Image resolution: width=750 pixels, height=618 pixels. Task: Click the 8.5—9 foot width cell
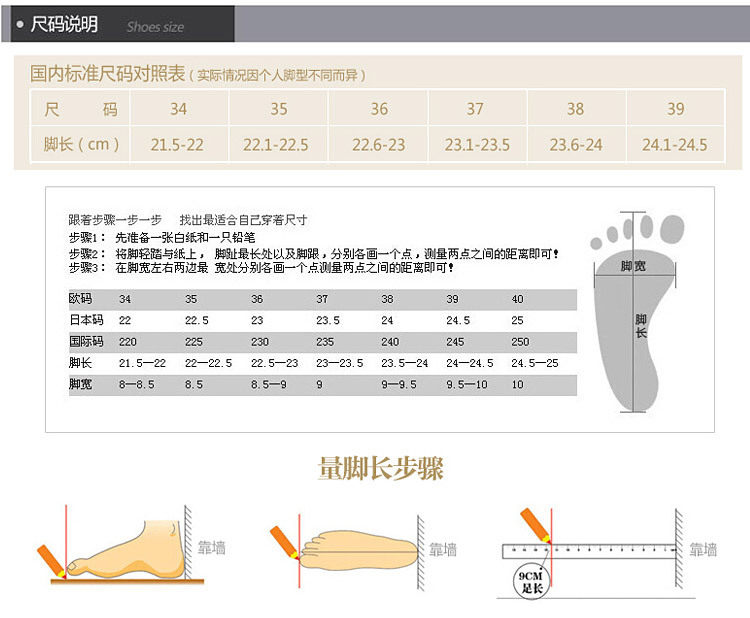268,385
